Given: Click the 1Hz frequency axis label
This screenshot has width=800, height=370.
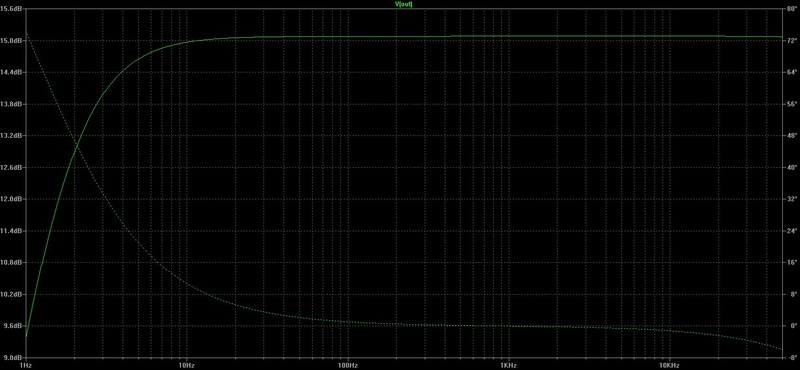Looking at the screenshot, I should point(26,366).
